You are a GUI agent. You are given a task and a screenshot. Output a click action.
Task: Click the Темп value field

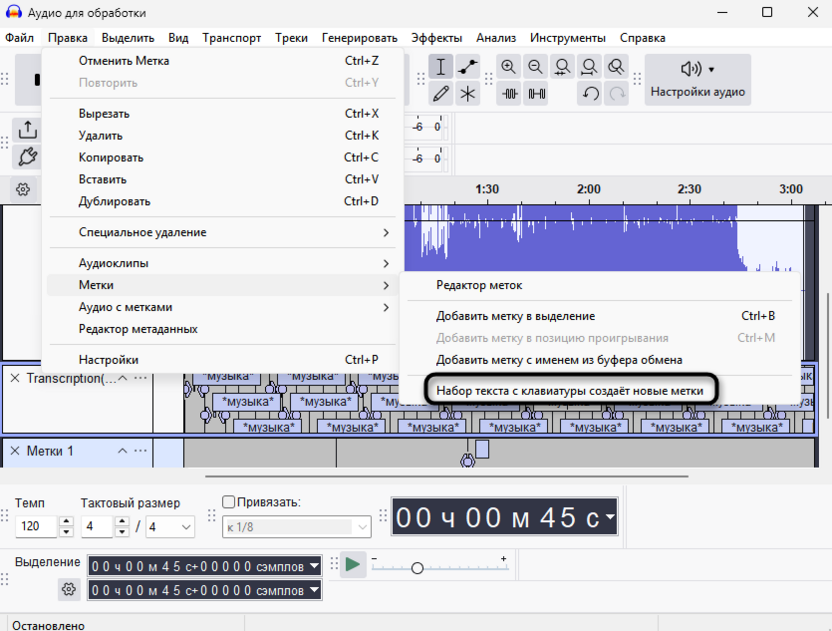point(36,526)
